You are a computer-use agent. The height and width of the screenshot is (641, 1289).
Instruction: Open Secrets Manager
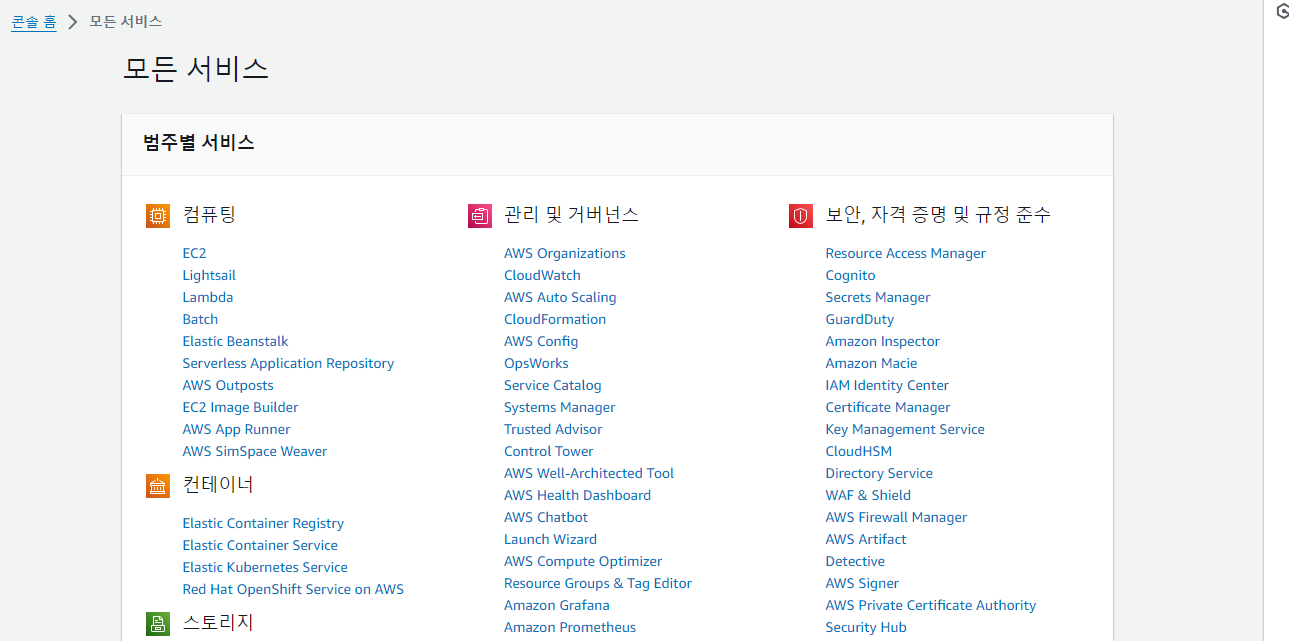[878, 297]
